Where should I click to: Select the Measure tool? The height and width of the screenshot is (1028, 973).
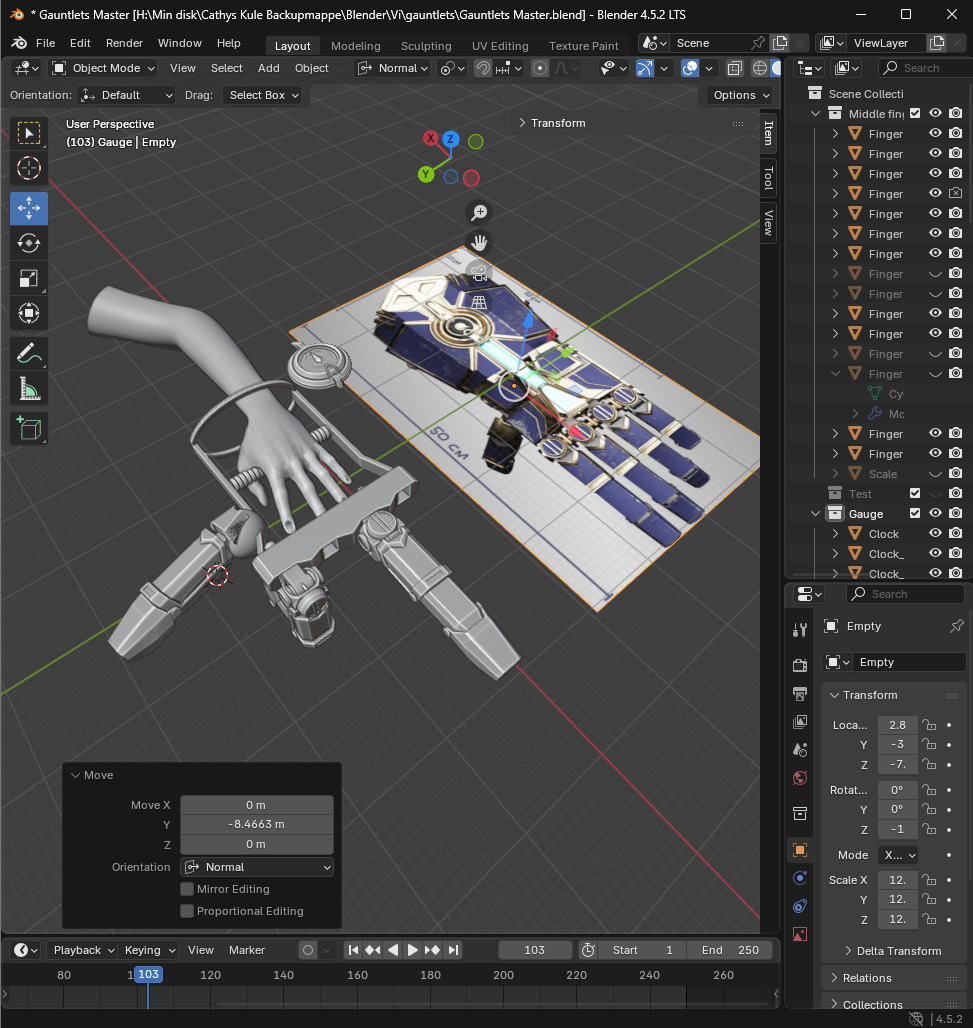tap(28, 389)
